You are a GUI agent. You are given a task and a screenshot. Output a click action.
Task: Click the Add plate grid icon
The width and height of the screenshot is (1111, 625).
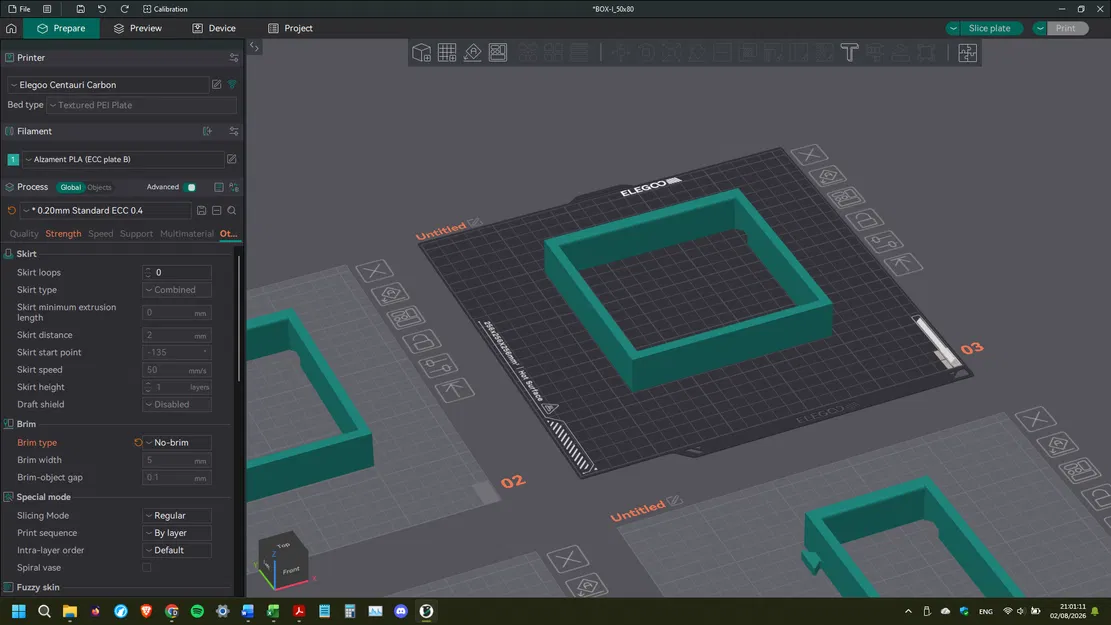[447, 52]
